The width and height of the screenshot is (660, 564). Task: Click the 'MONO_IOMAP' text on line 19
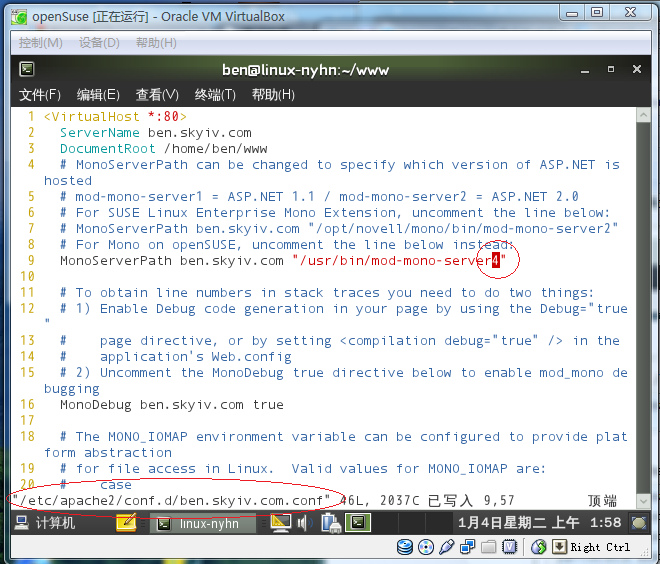468,468
